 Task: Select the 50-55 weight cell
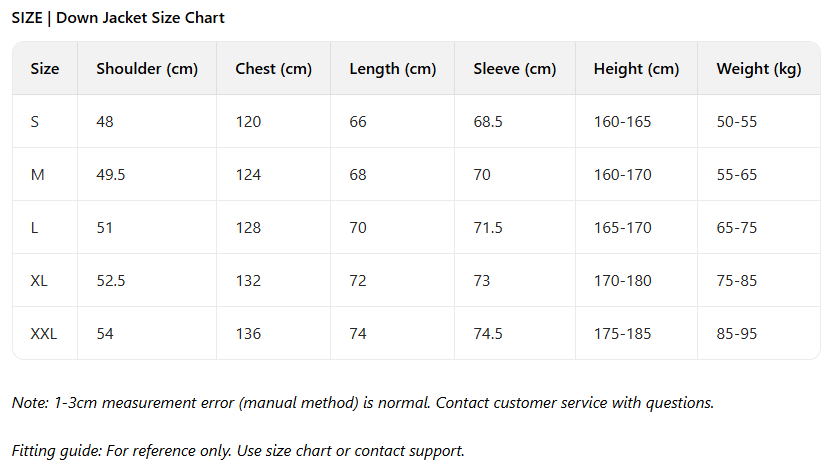(737, 122)
